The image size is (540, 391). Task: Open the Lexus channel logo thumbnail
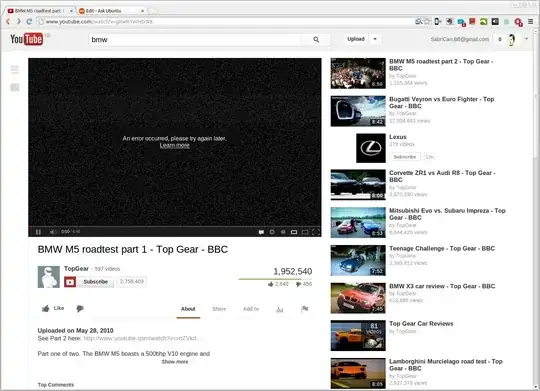371,148
